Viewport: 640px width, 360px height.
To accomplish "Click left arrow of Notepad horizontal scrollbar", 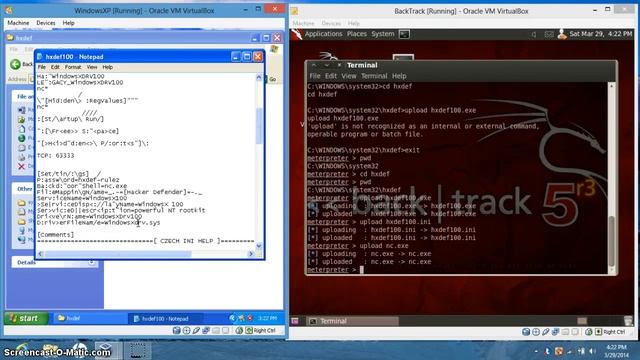I will (x=40, y=254).
